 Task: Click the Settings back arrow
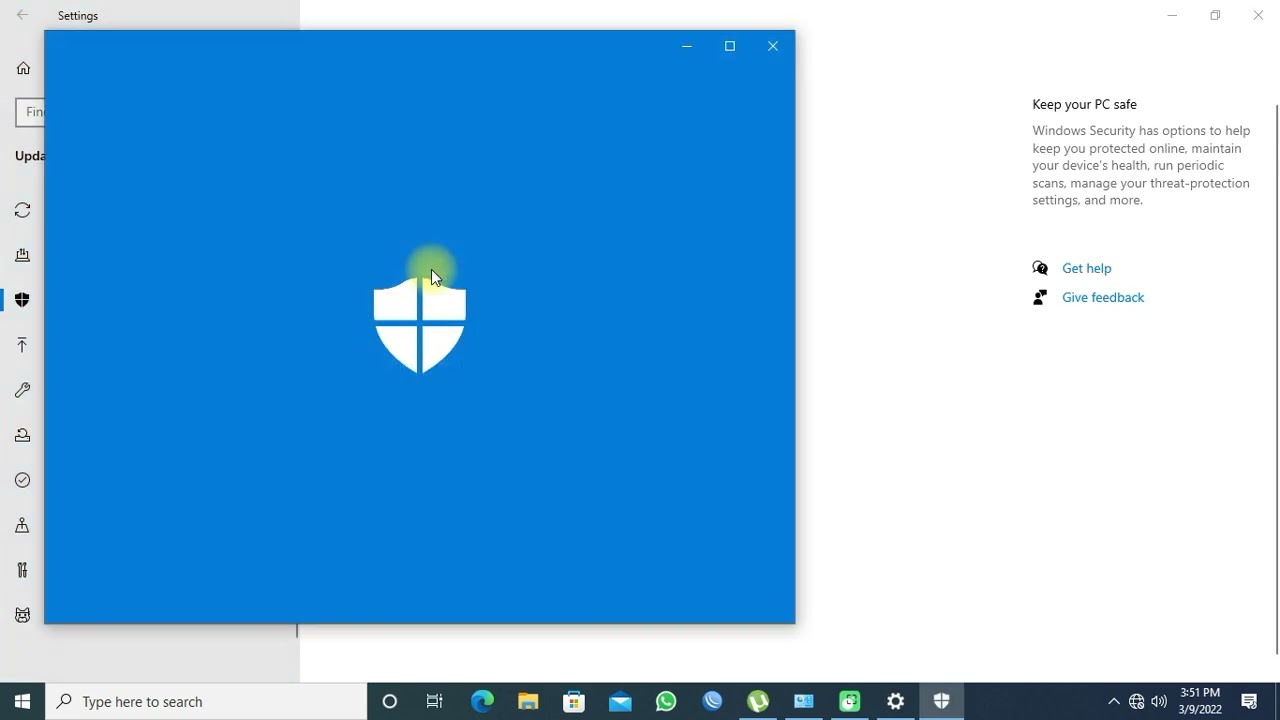click(22, 15)
